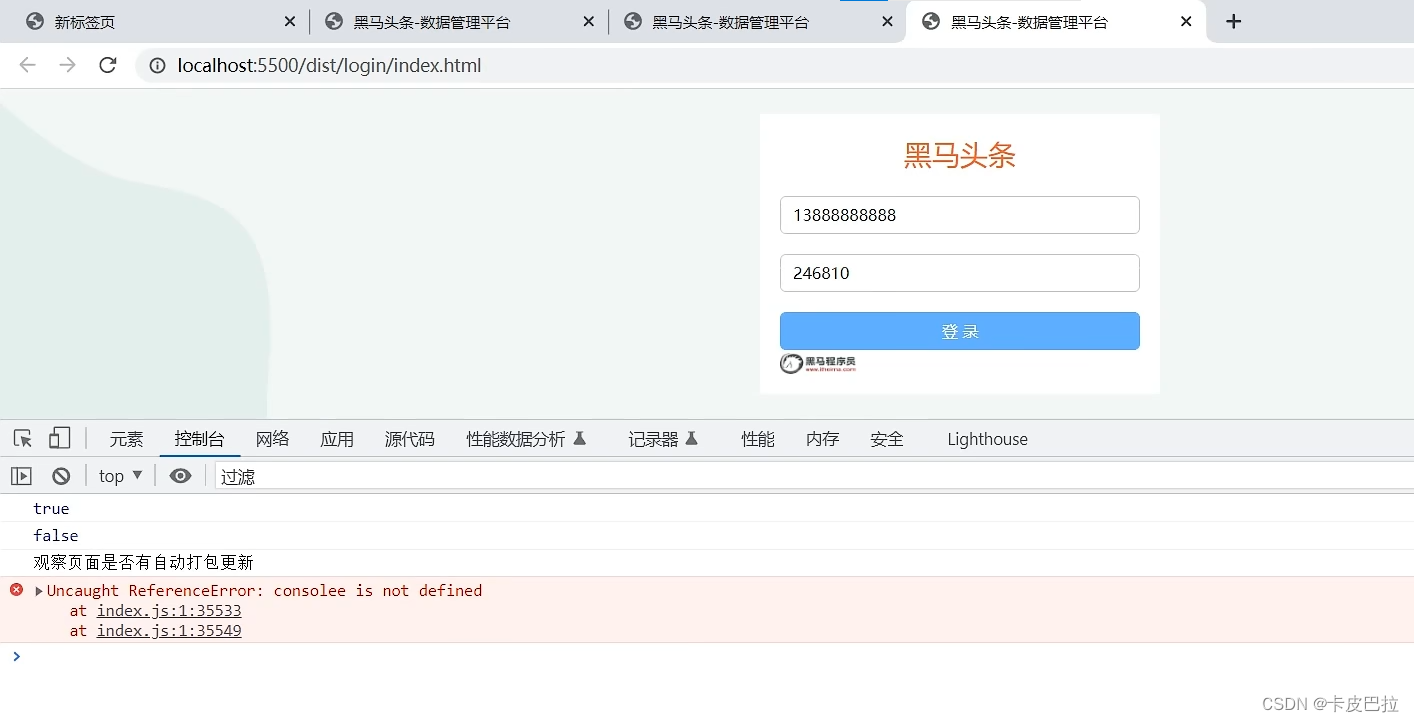The width and height of the screenshot is (1414, 722).
Task: Click the red error icon in the console
Action: (x=16, y=590)
